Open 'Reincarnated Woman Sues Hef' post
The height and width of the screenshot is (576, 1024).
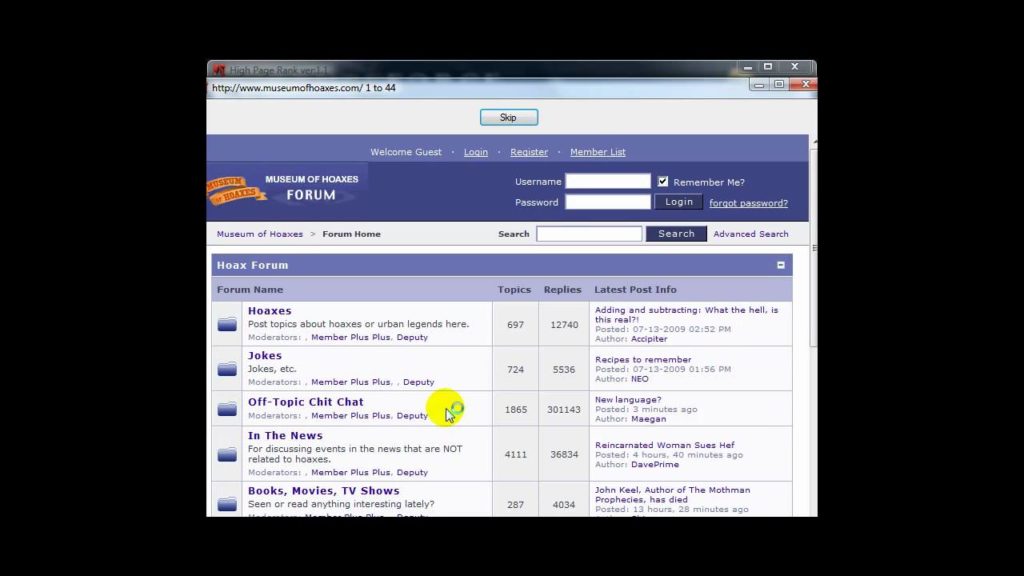coord(664,445)
